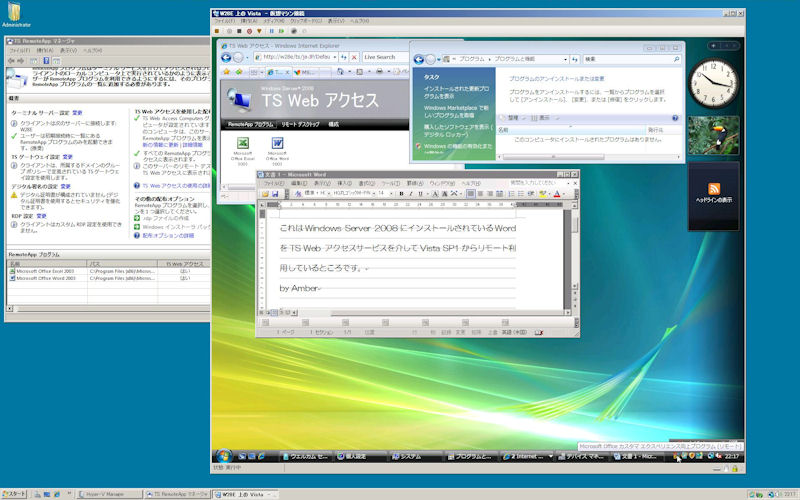
Task: Open the font color dropdown arrow in Word
Action: tap(563, 194)
